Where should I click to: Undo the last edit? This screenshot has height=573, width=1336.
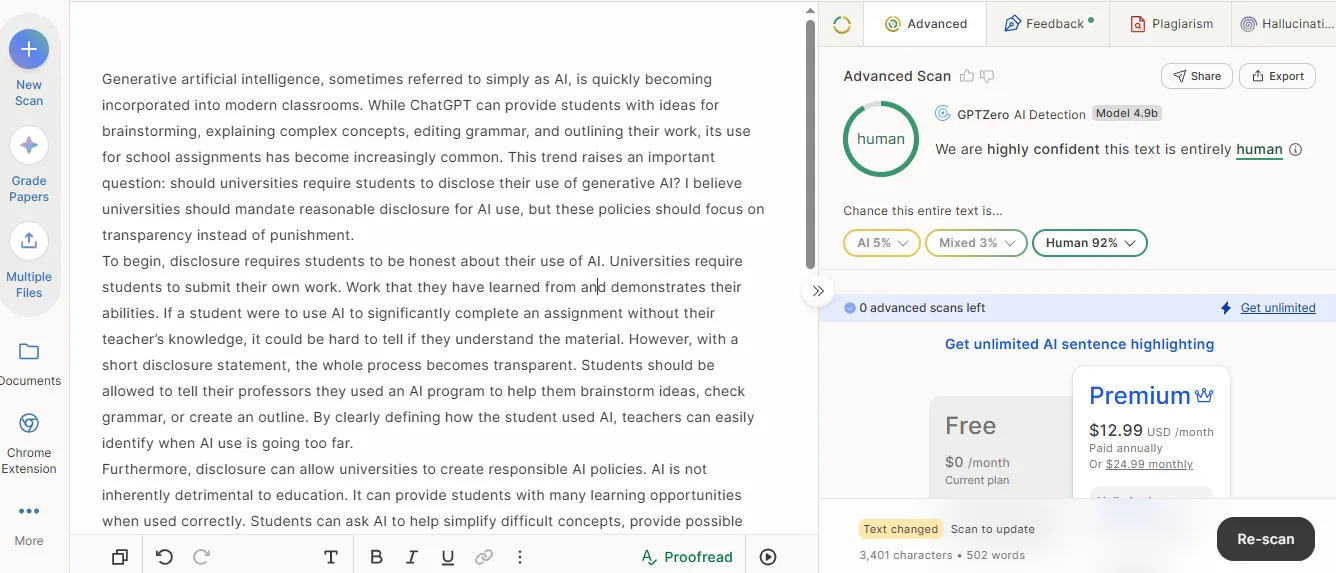click(x=165, y=557)
